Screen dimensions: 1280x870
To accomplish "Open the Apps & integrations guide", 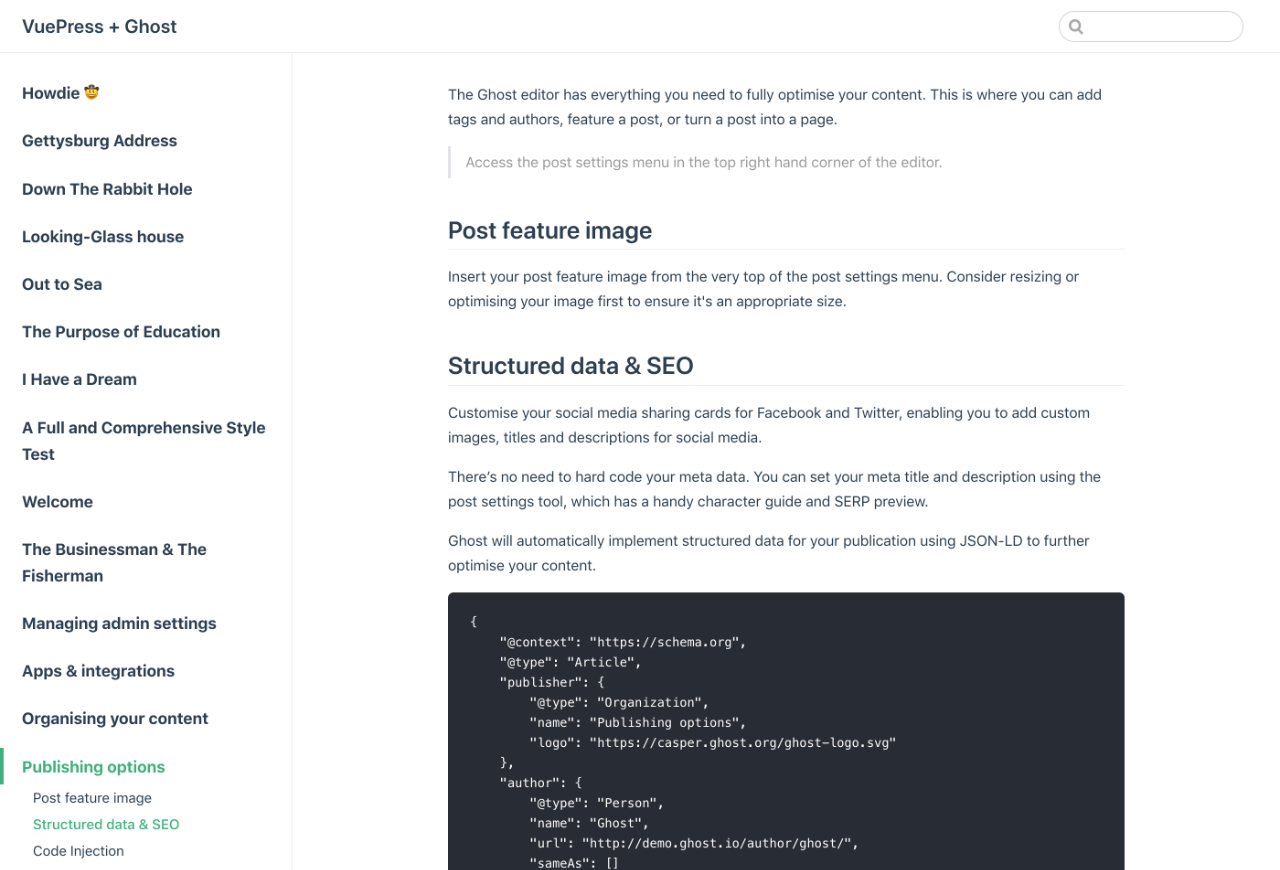I will coord(98,671).
